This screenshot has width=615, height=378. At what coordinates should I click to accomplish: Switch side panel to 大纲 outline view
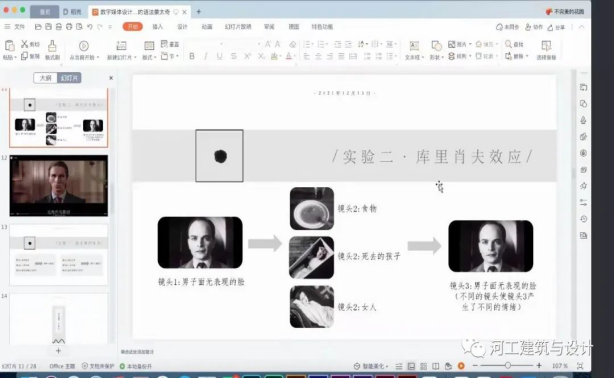point(45,78)
